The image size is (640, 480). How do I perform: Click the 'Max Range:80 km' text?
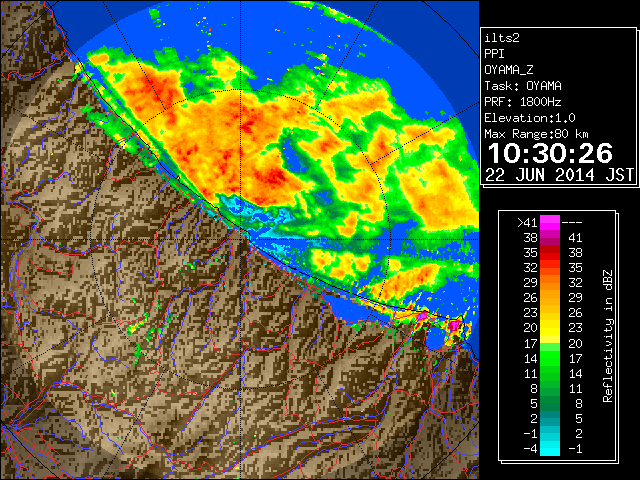click(x=536, y=134)
